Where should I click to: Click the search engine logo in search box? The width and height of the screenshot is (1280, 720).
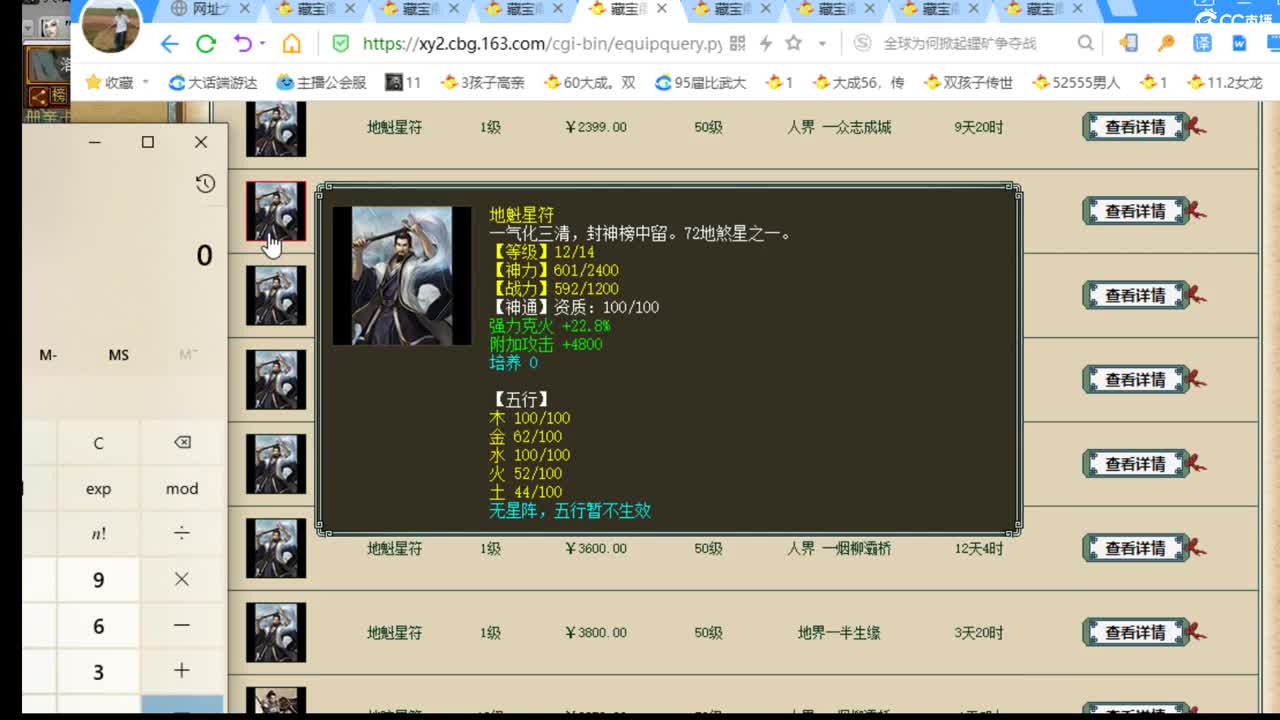862,44
